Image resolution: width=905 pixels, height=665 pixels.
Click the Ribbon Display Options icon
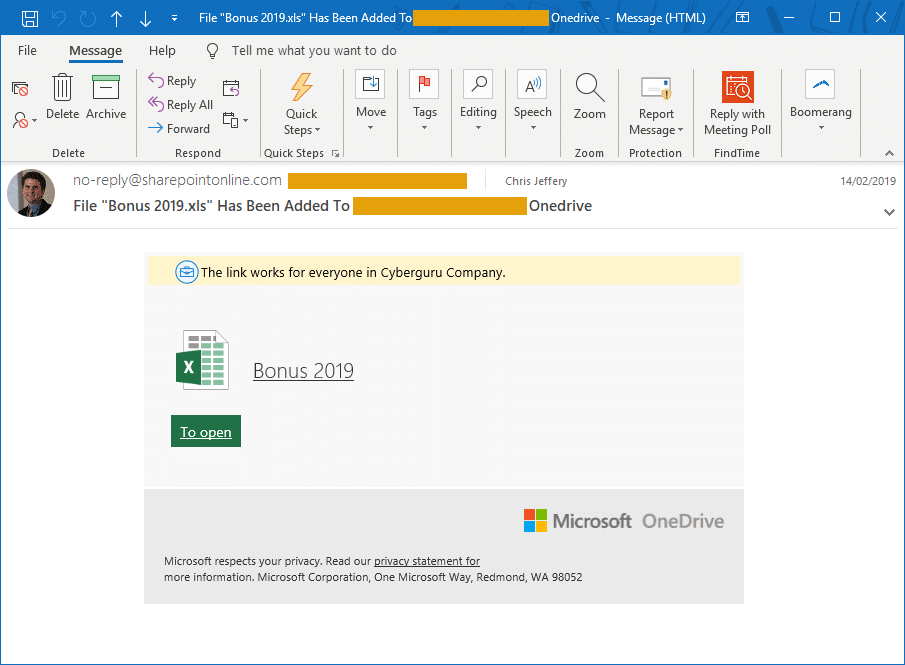(x=742, y=18)
